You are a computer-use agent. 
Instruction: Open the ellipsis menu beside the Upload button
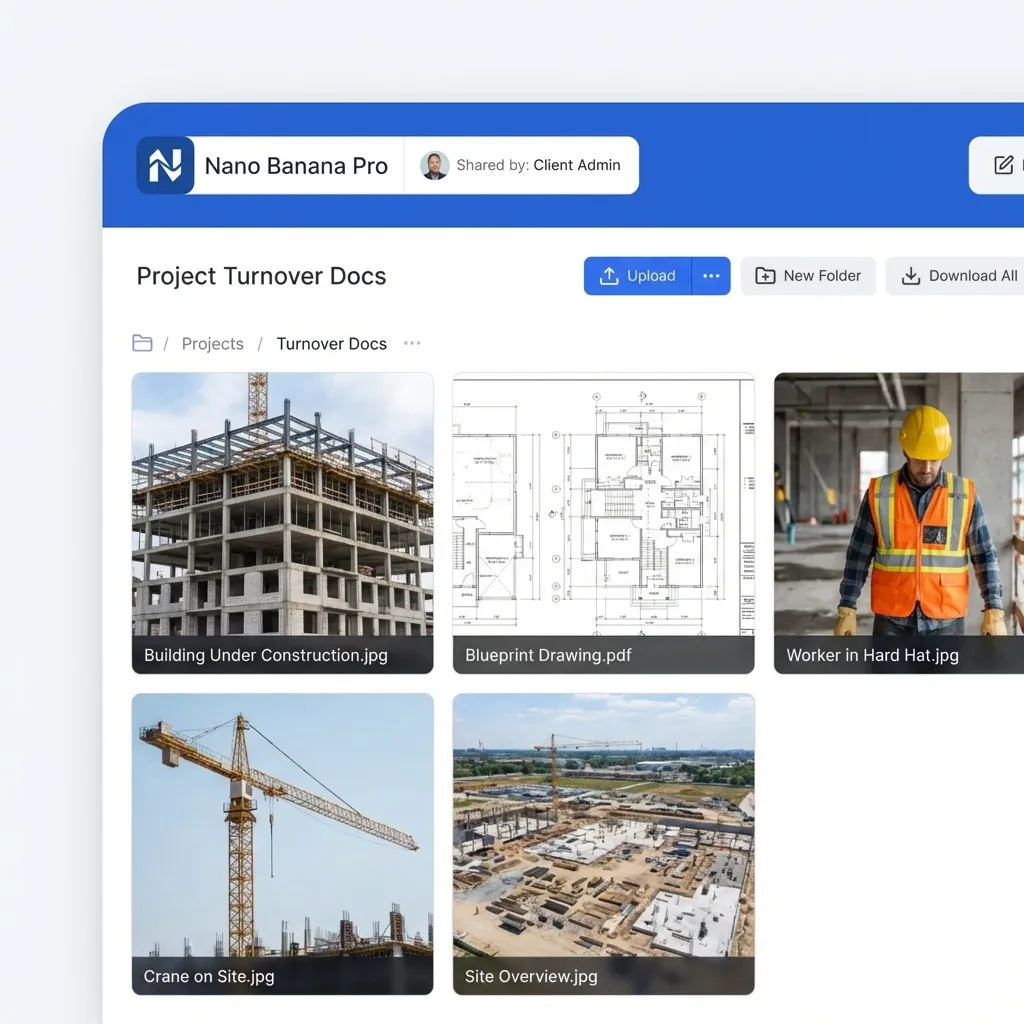(x=711, y=276)
